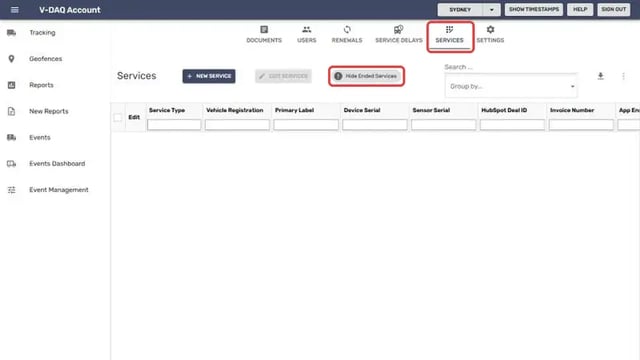Open the Tracking page
Viewport: 640px width, 360px height.
point(42,33)
